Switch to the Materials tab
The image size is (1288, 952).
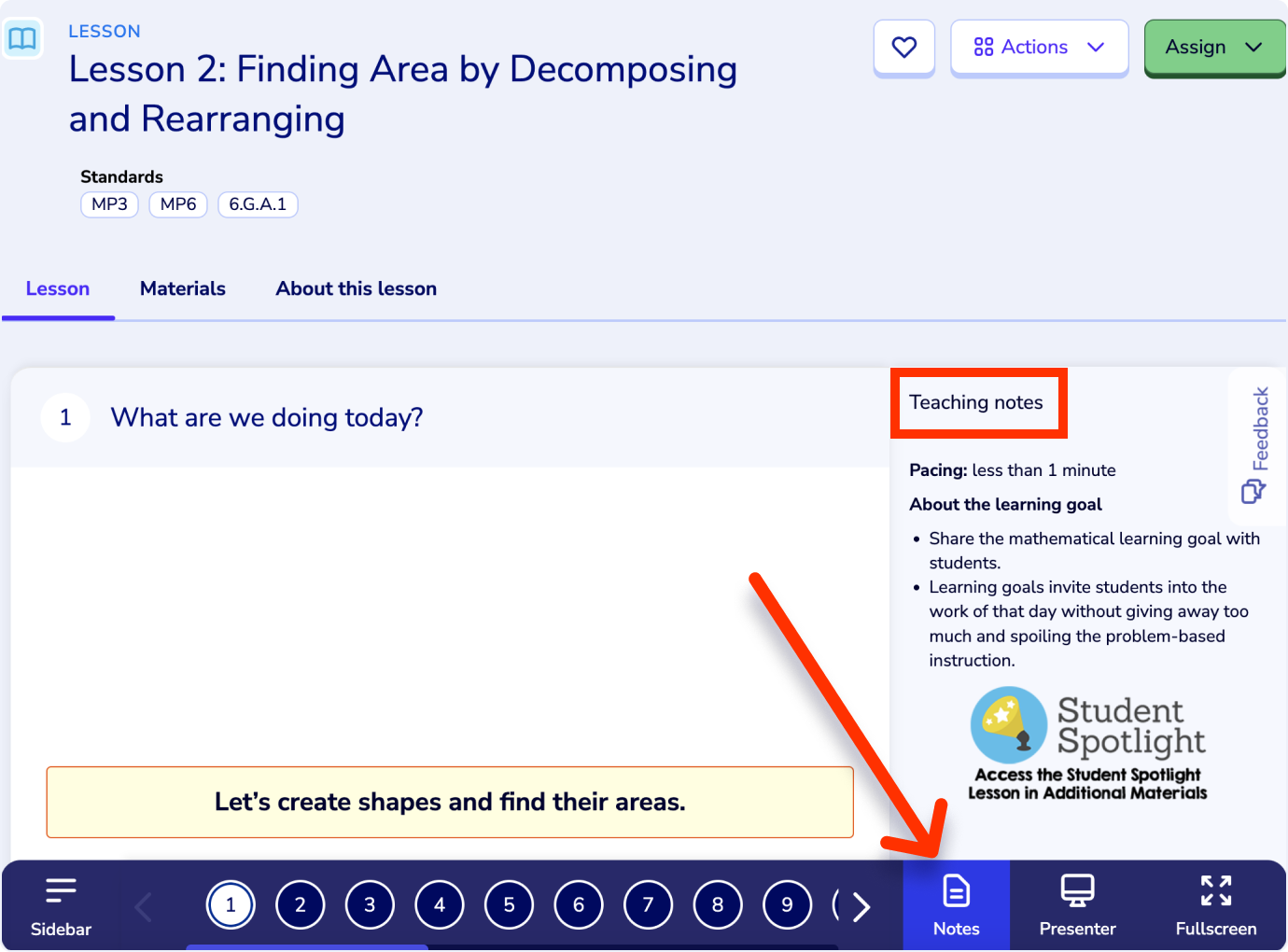click(183, 288)
